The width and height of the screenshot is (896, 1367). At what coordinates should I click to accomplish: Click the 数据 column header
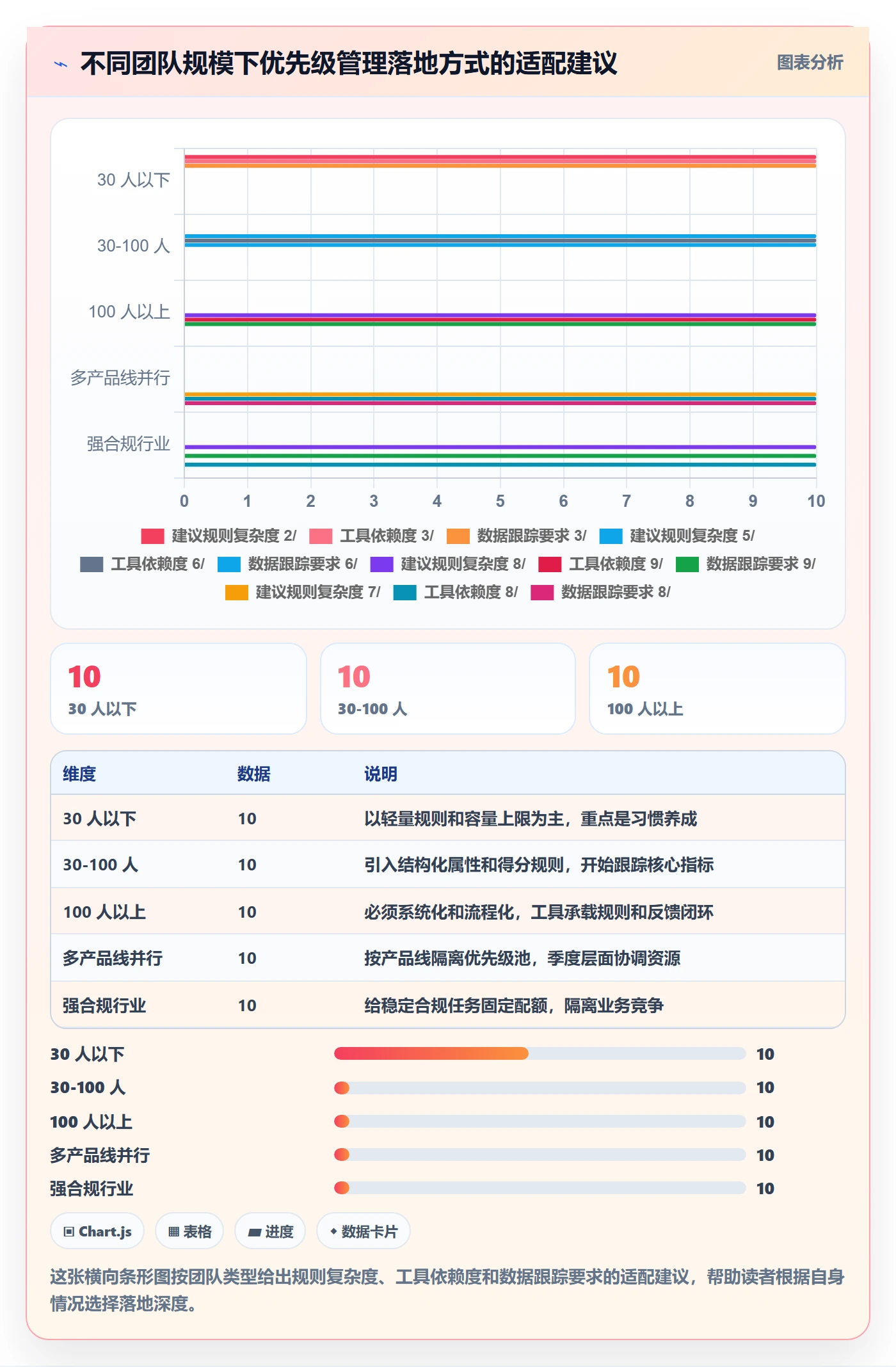tap(254, 774)
